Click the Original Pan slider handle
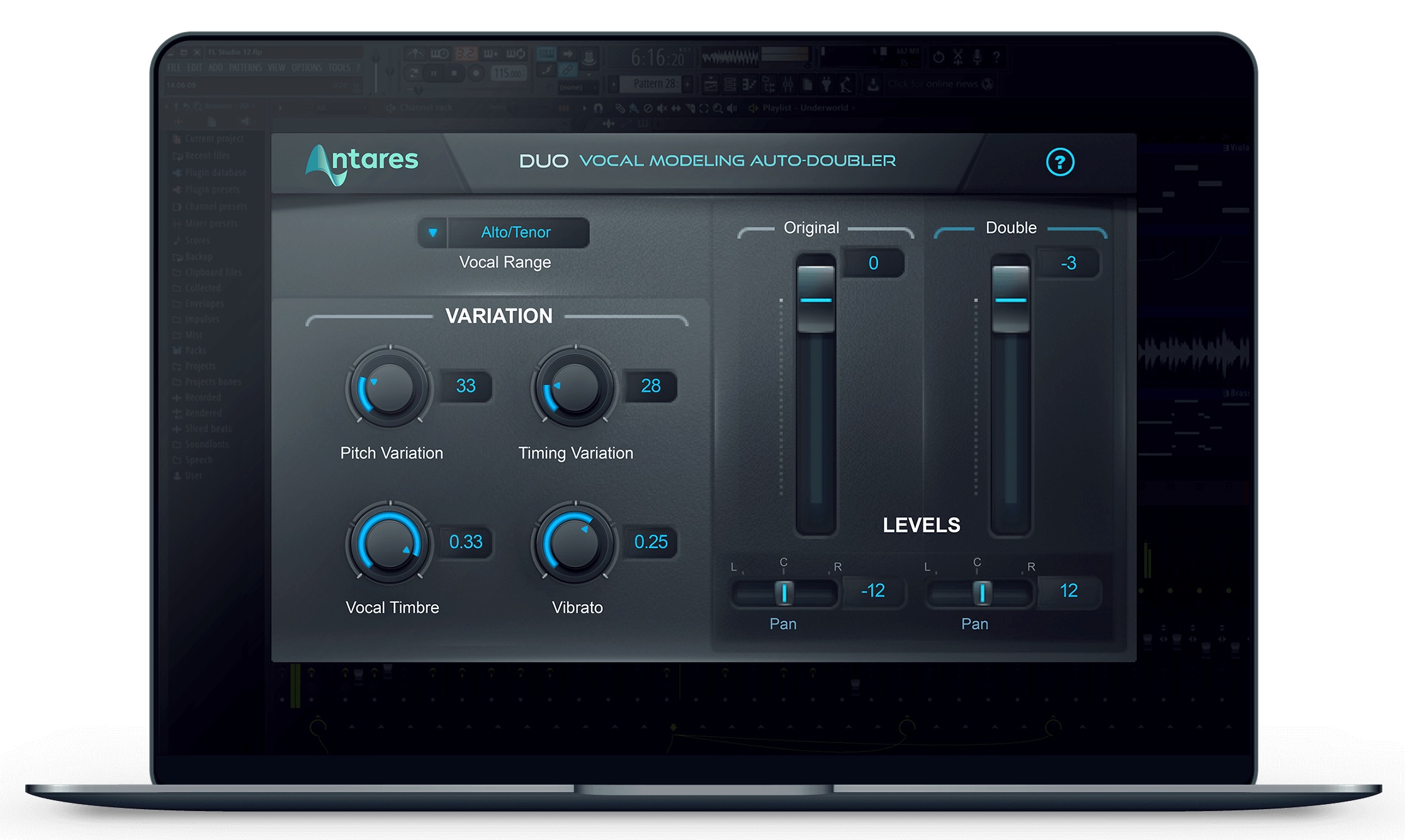This screenshot has width=1405, height=840. coord(784,592)
